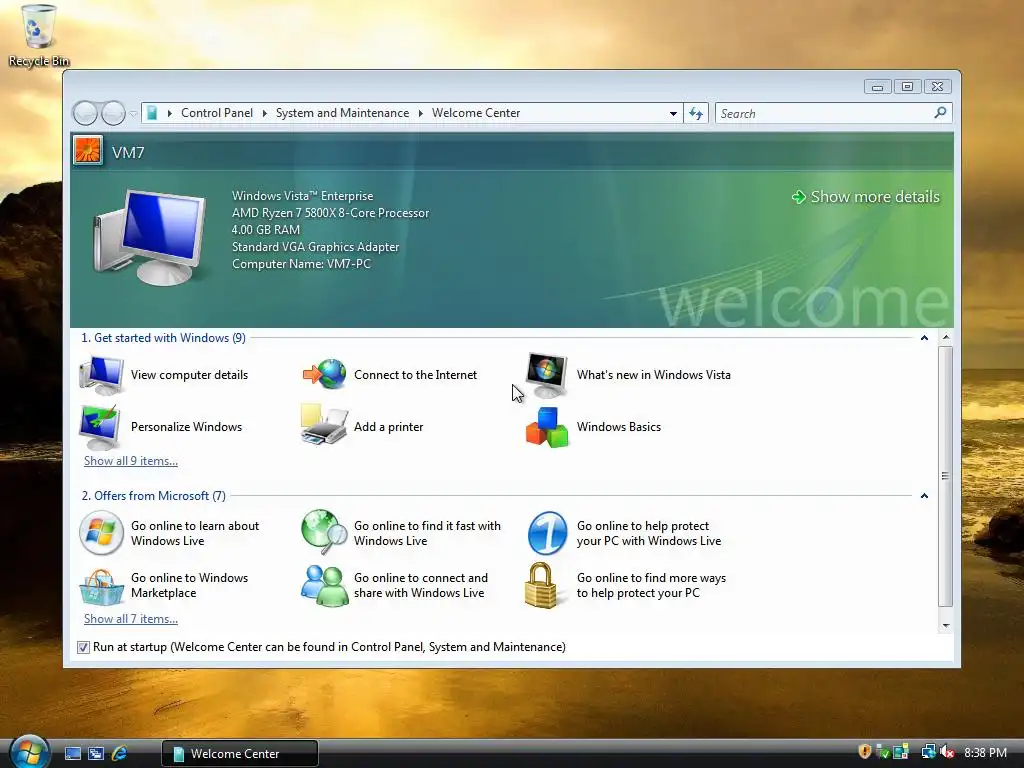Viewport: 1024px width, 768px height.
Task: Click the refresh button beside address bar
Action: tap(696, 114)
